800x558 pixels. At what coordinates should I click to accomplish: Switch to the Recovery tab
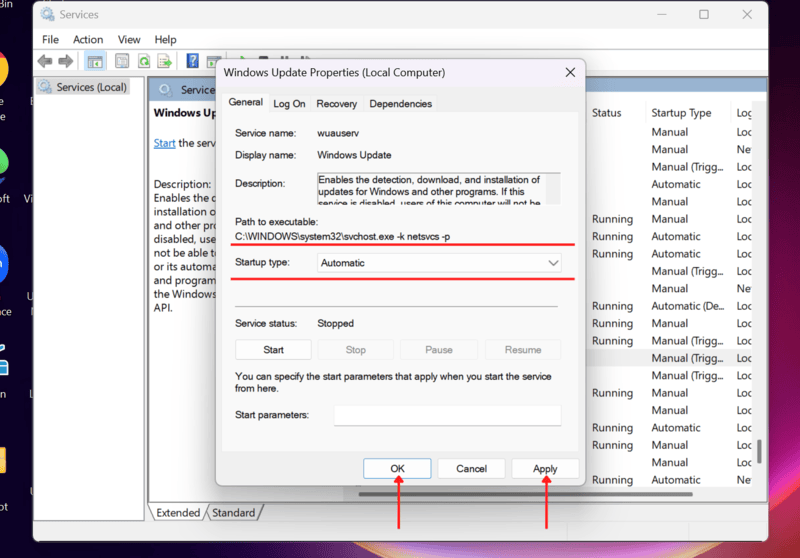336,104
